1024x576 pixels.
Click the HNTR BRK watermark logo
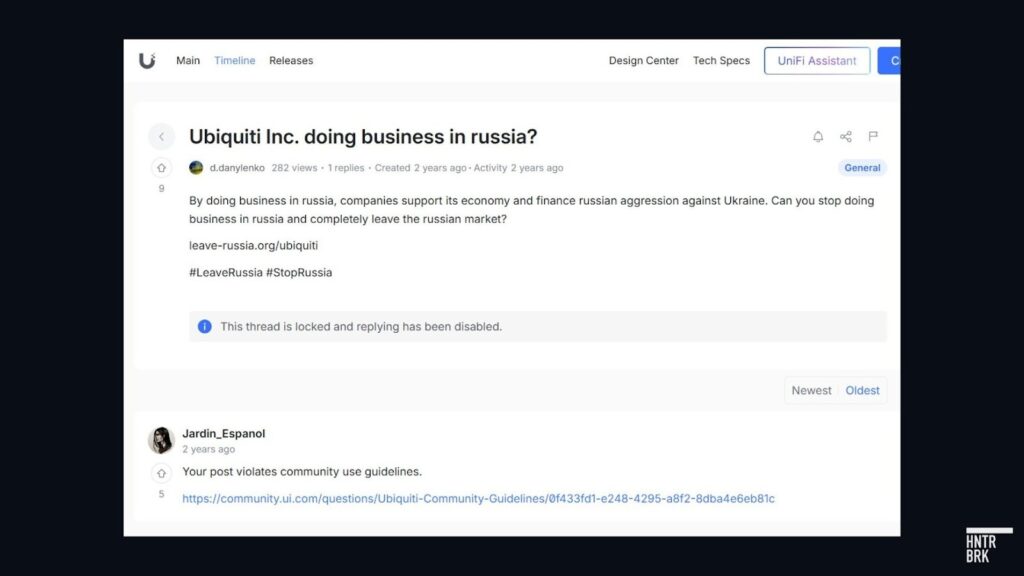(x=988, y=546)
